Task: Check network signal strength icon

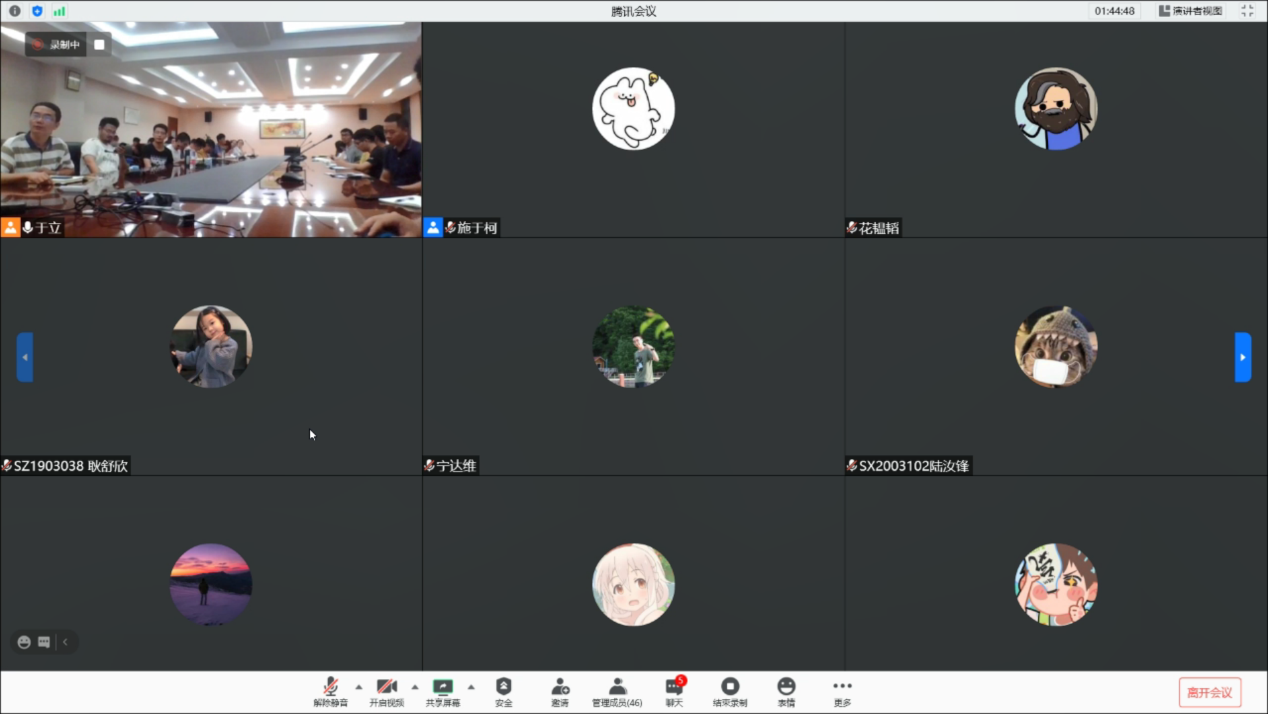Action: [x=60, y=11]
